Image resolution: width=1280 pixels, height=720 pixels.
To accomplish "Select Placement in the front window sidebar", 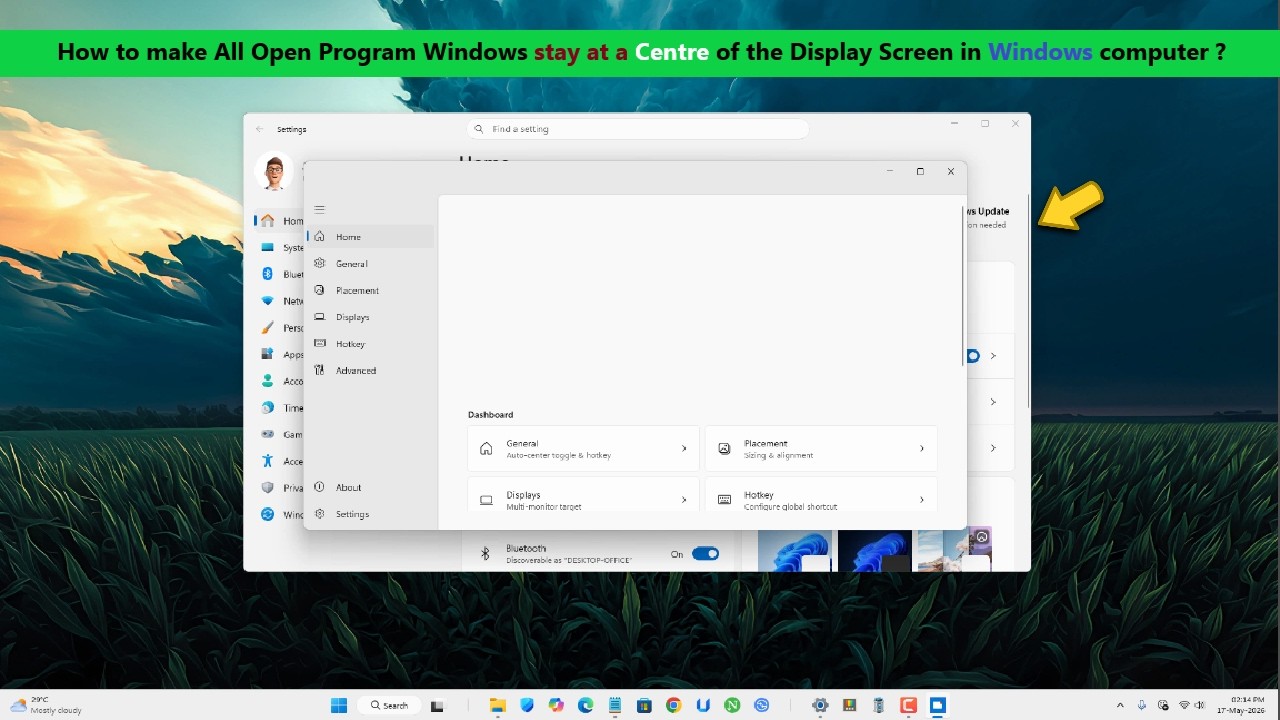I will point(370,291).
